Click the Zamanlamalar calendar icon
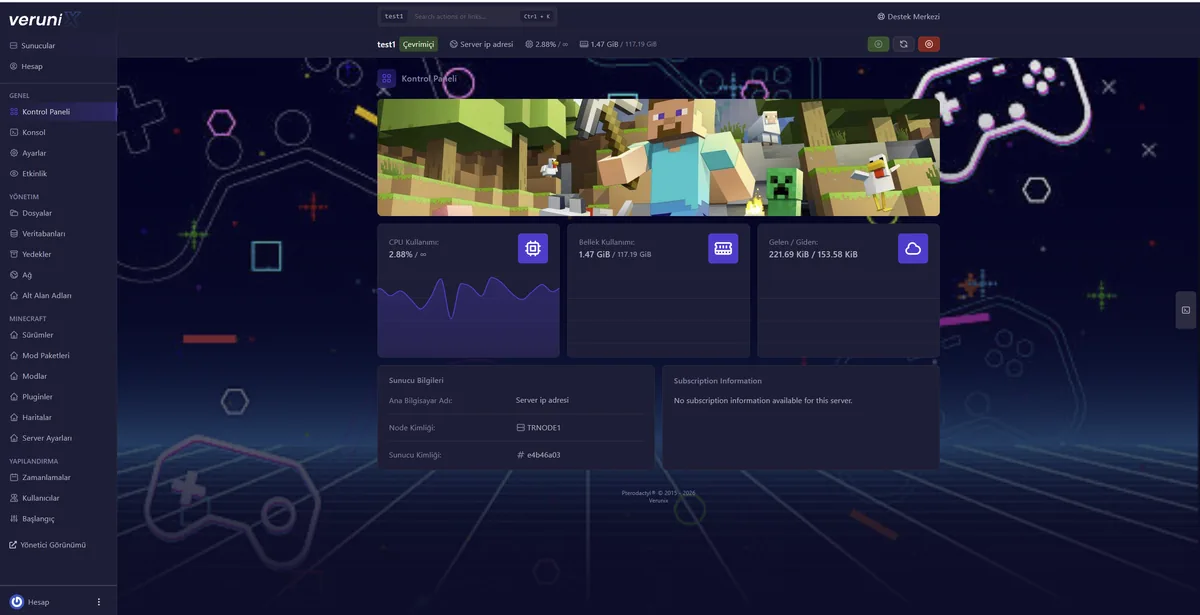The image size is (1200, 615). point(14,477)
